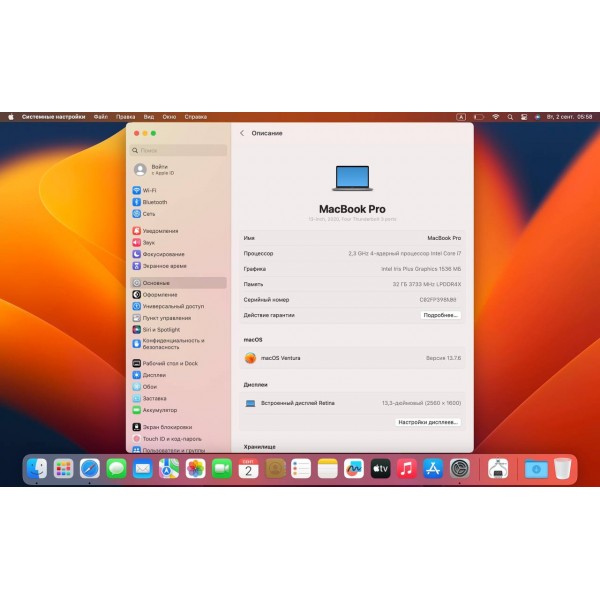The image size is (600, 600).
Task: Open Справка menu
Action: 196,117
